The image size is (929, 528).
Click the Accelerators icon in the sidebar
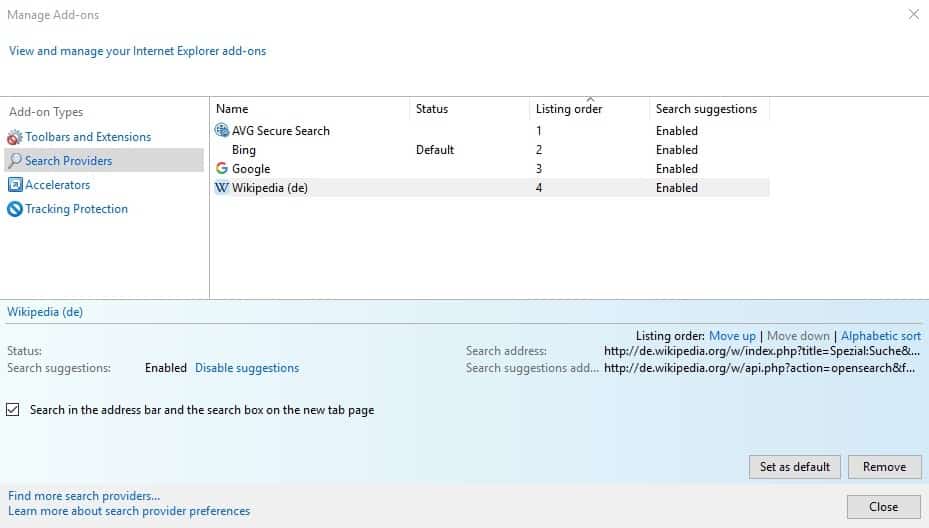[x=15, y=185]
